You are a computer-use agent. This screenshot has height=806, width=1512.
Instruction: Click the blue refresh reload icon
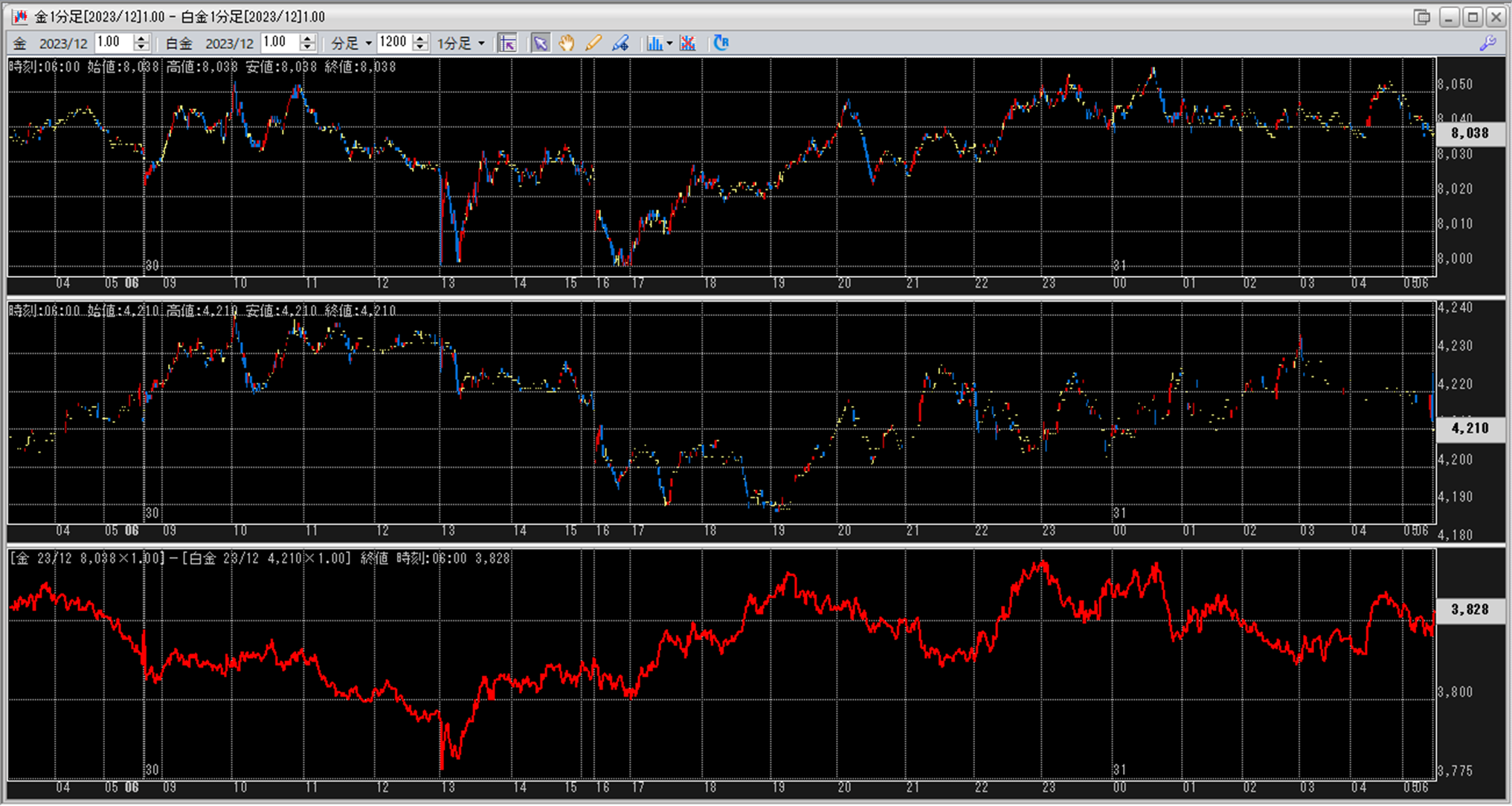click(x=721, y=43)
